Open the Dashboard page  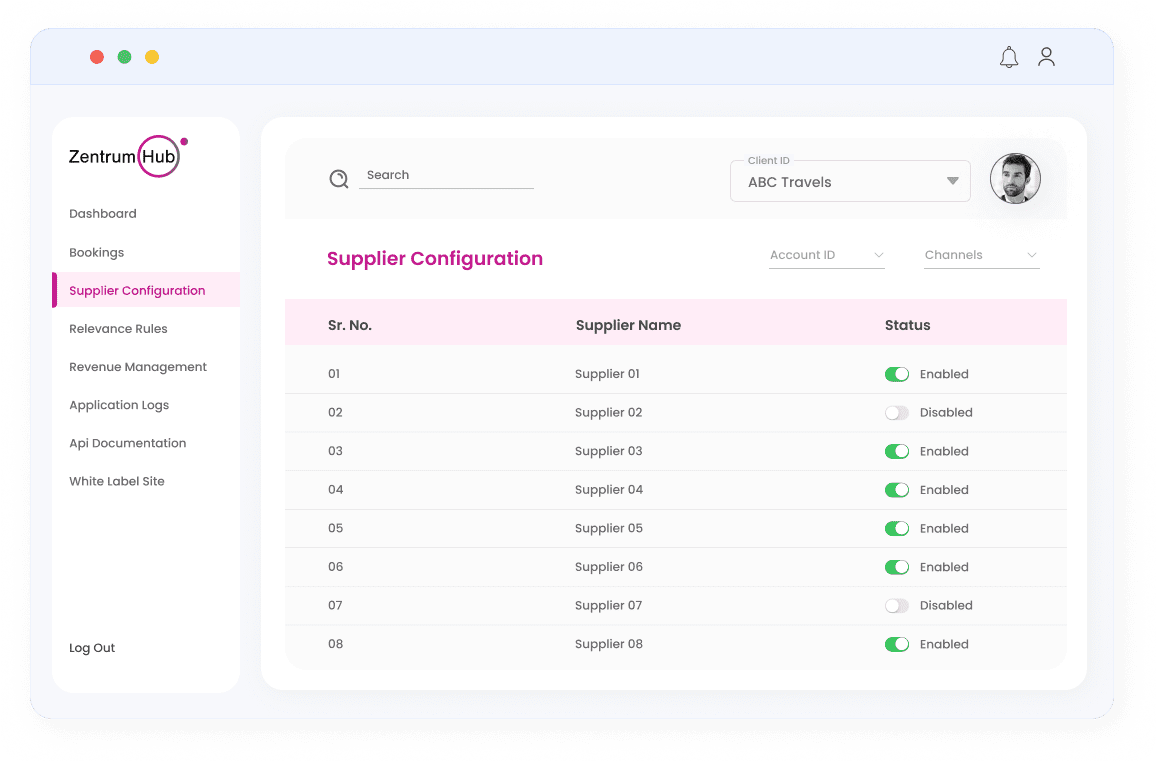coord(102,213)
